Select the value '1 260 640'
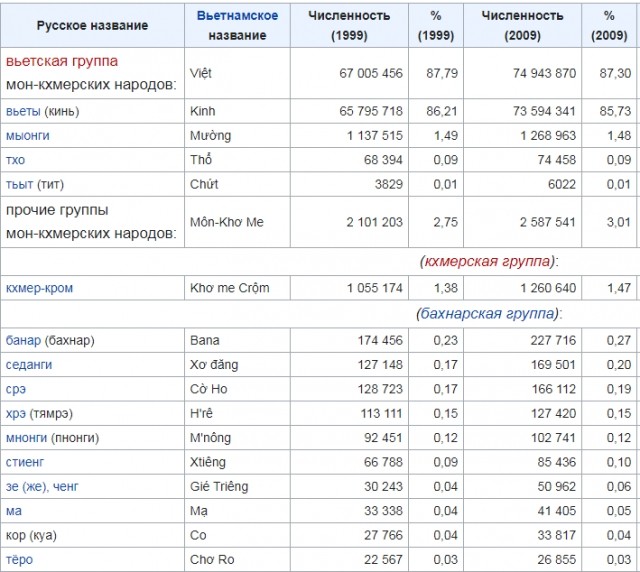The height and width of the screenshot is (572, 640). [x=548, y=288]
